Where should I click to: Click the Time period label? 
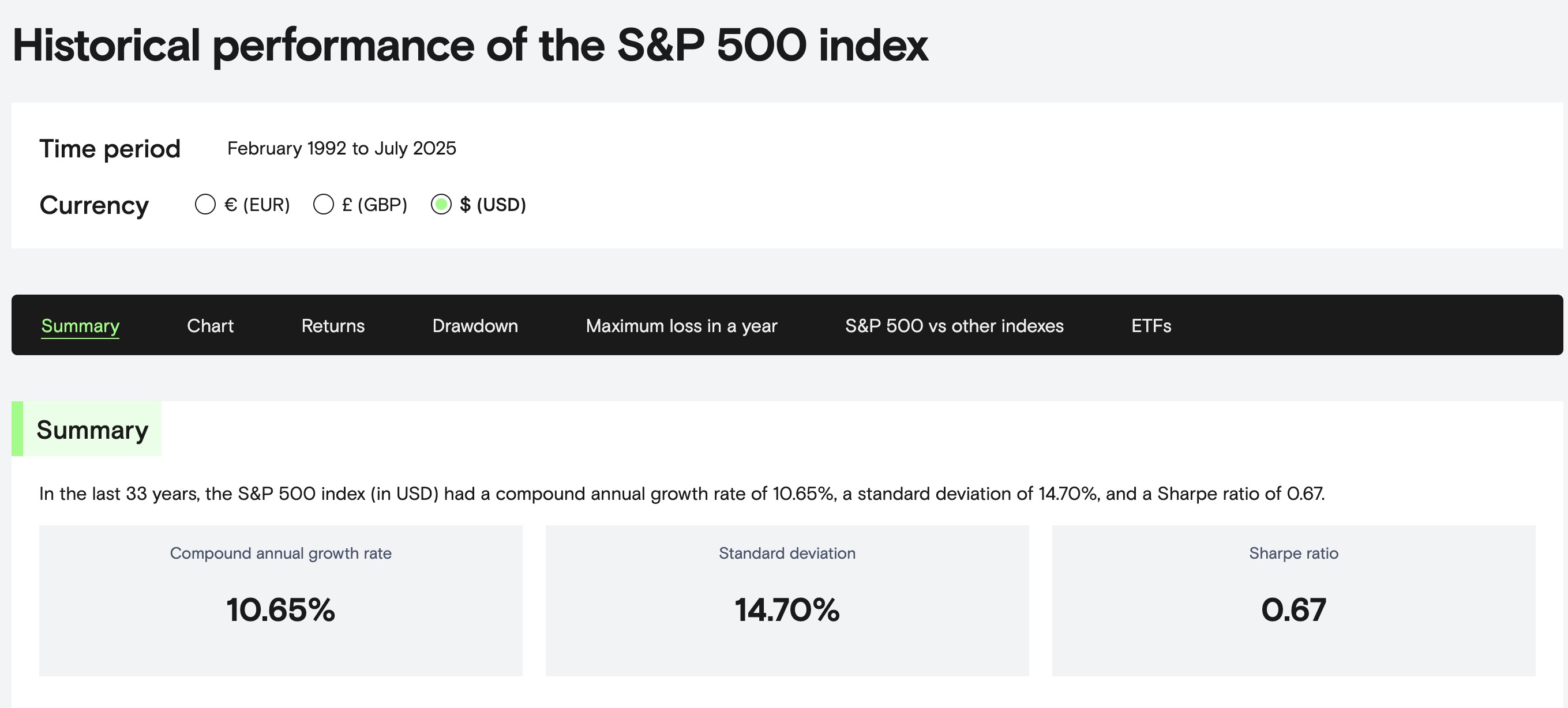(110, 149)
